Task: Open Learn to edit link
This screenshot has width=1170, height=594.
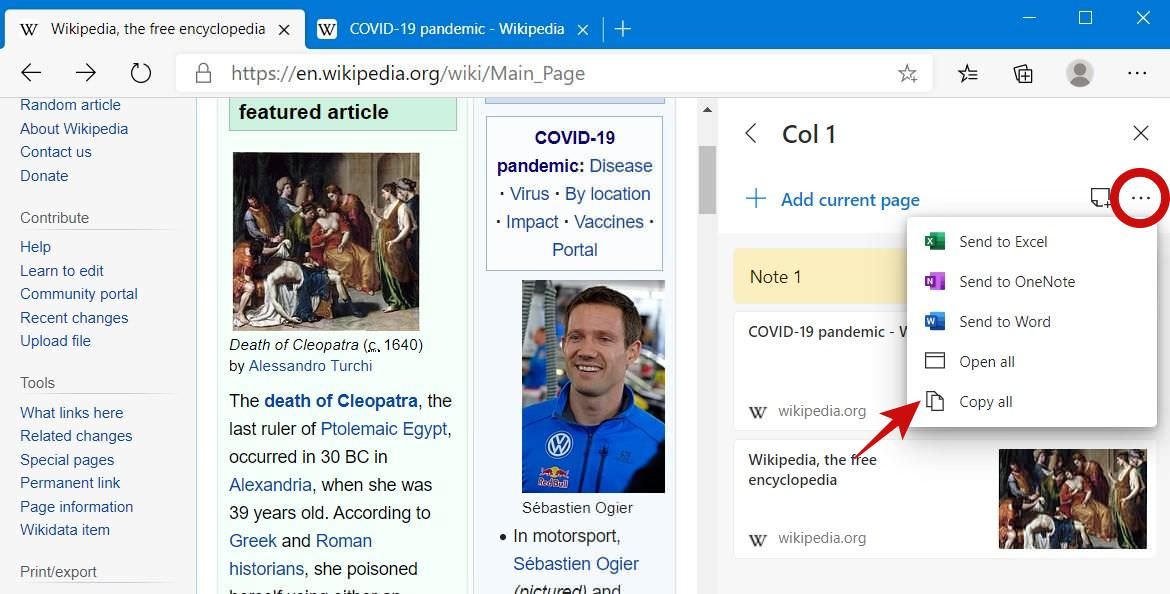Action: 62,270
